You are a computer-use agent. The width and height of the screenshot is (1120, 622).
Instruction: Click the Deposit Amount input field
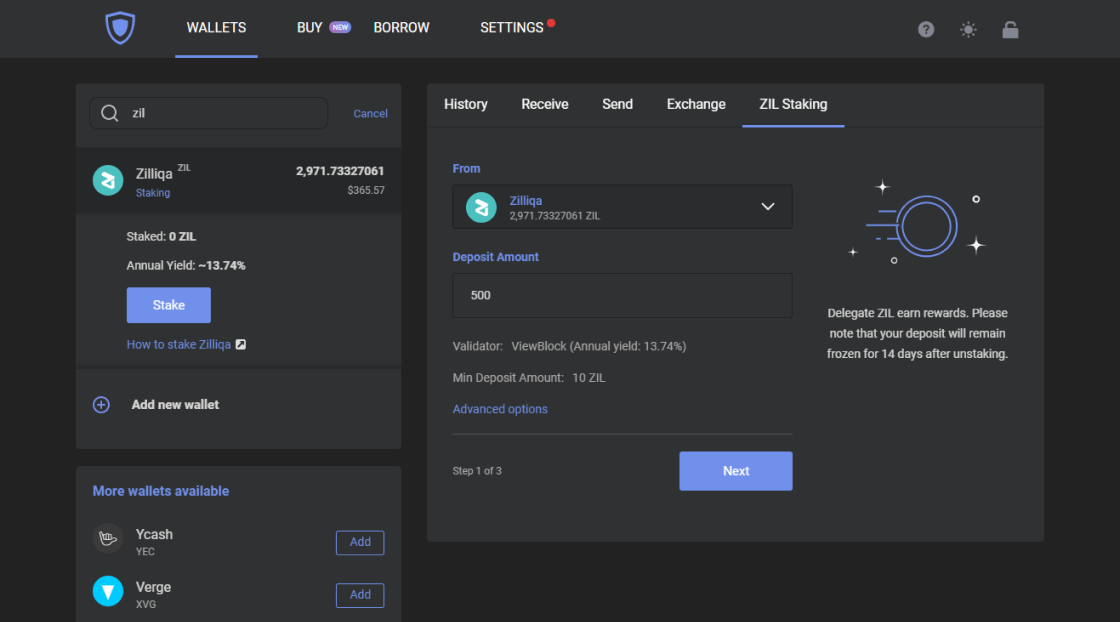tap(622, 296)
